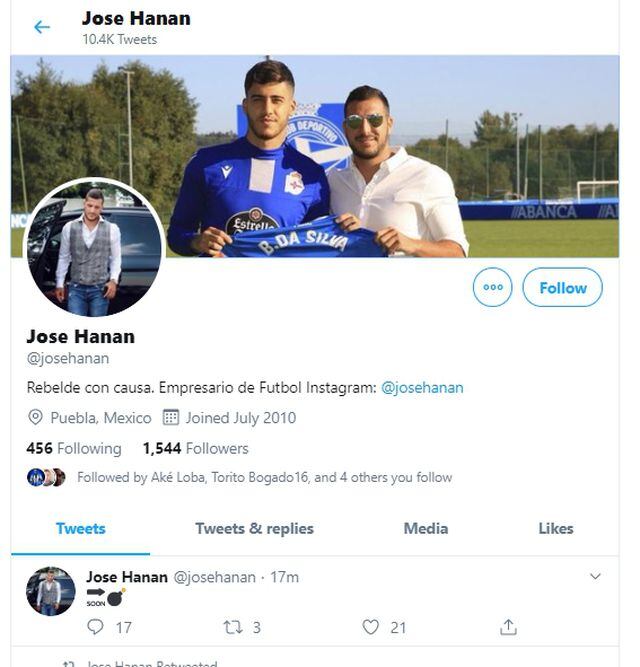Open the large profile picture
Screen dimensions: 640x667
click(94, 248)
